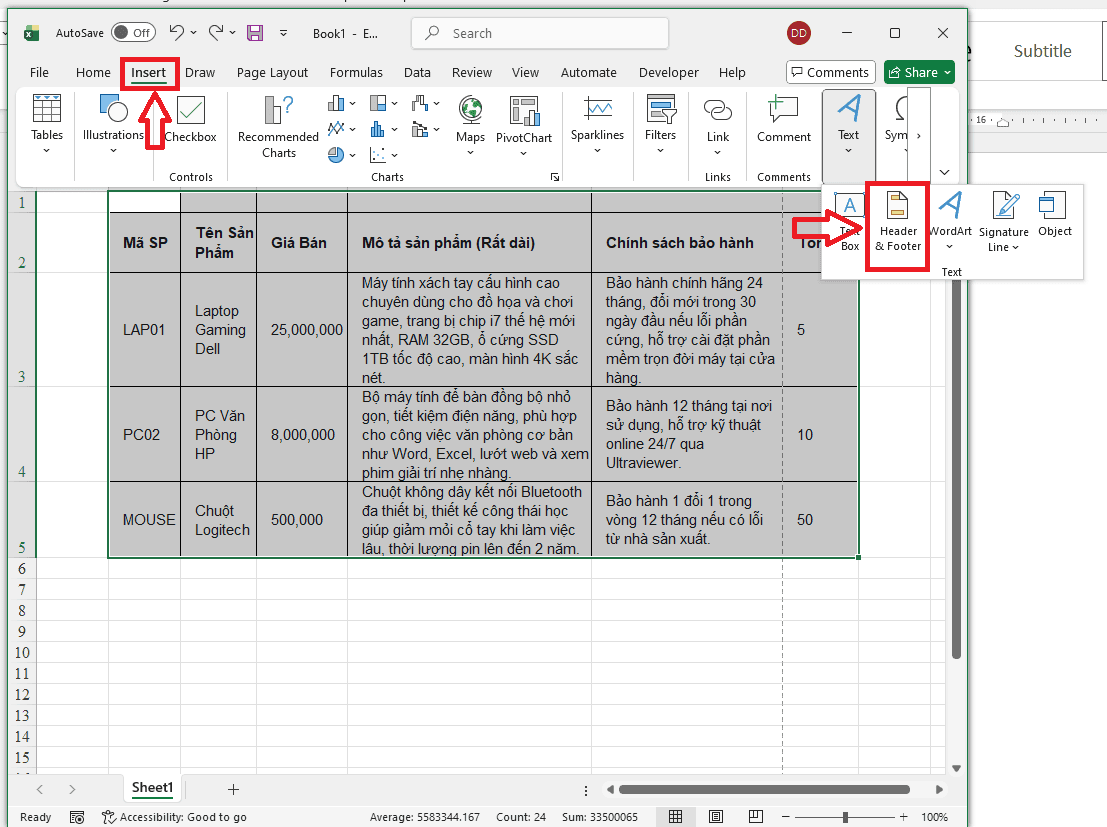The width and height of the screenshot is (1107, 827).
Task: Add a new sheet
Action: tap(234, 789)
